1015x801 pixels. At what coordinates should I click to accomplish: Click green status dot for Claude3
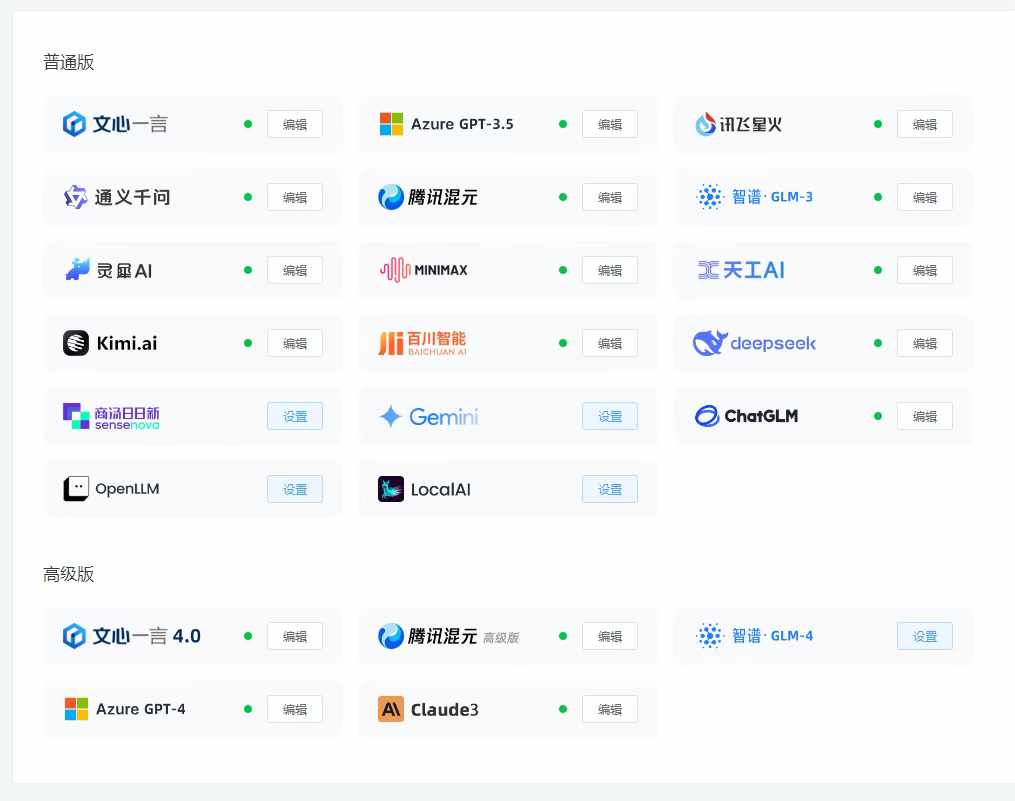click(x=563, y=709)
